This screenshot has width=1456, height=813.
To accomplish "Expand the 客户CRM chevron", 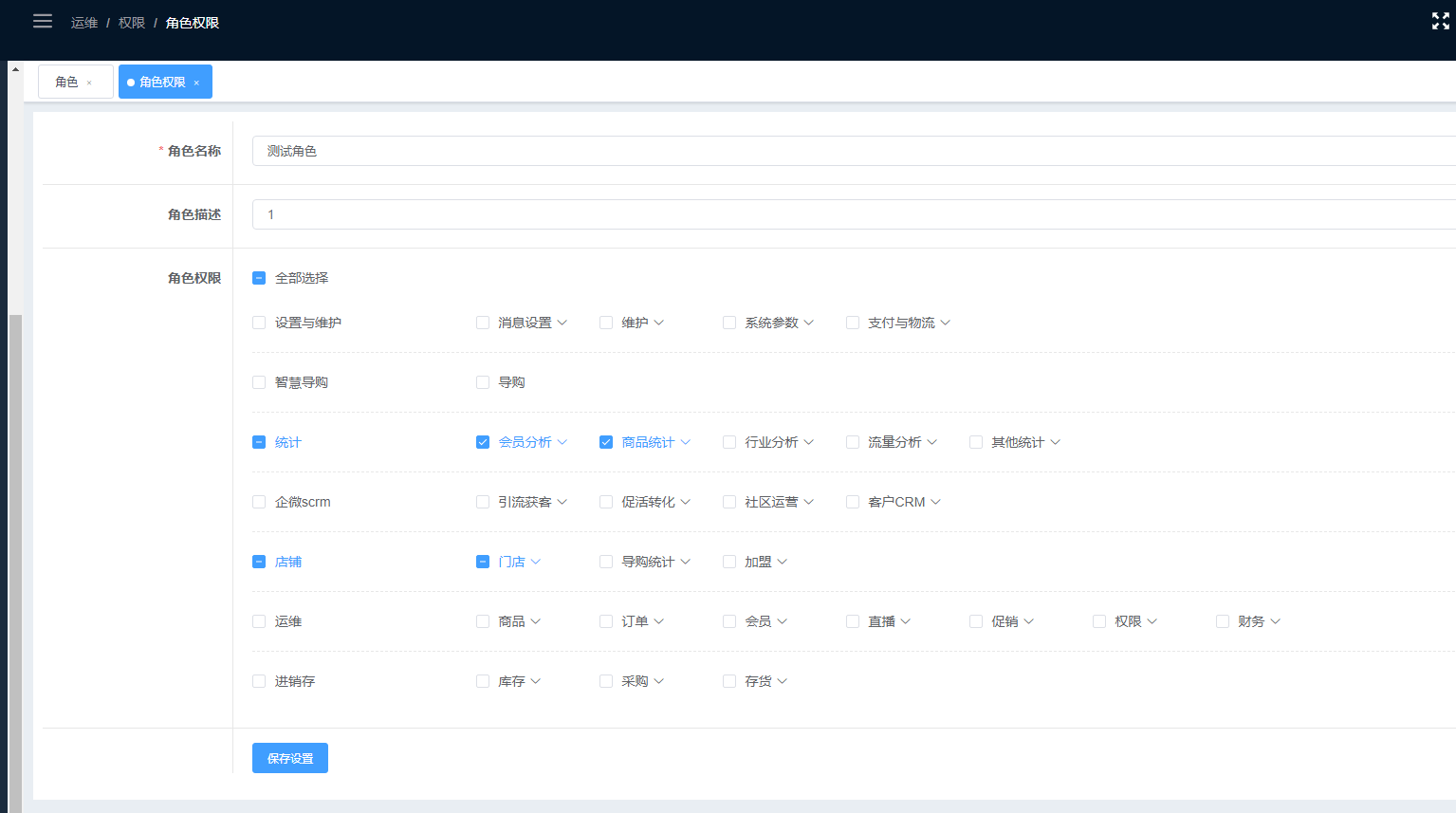I will [x=936, y=502].
